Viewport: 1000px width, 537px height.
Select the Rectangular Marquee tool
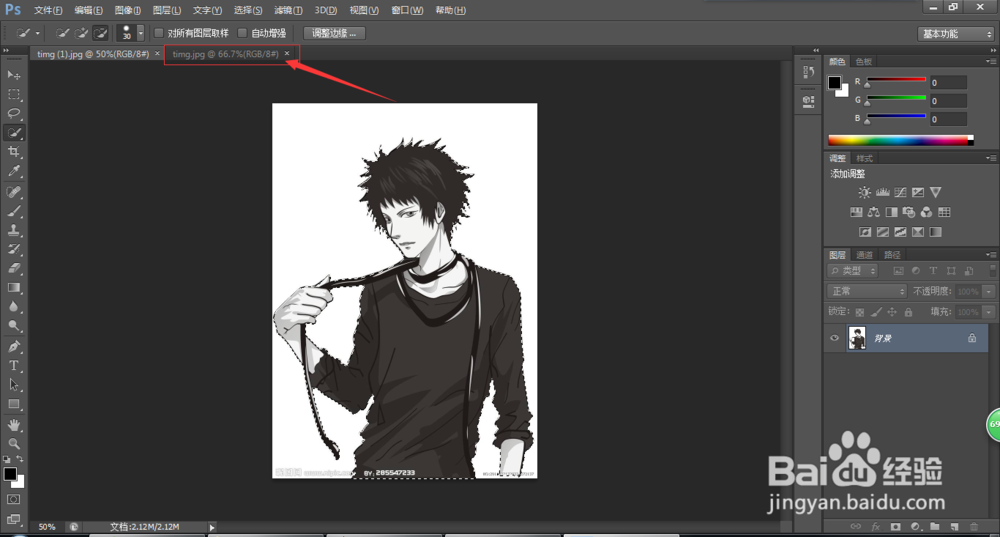pyautogui.click(x=13, y=94)
